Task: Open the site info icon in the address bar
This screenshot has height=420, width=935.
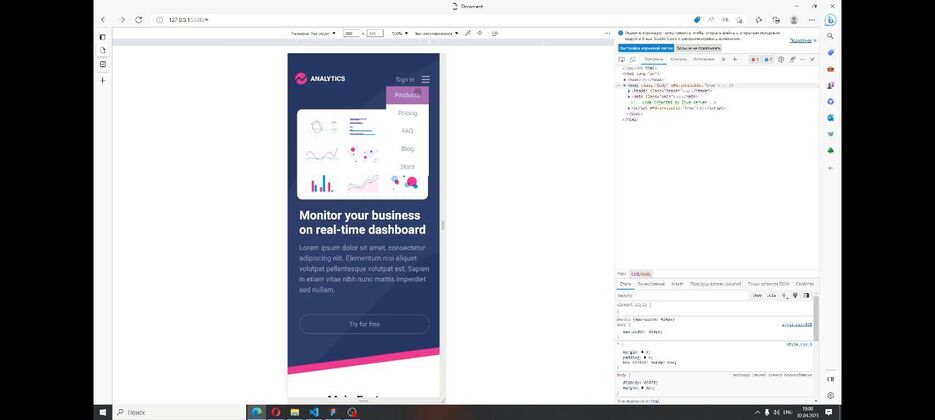Action: 159,20
